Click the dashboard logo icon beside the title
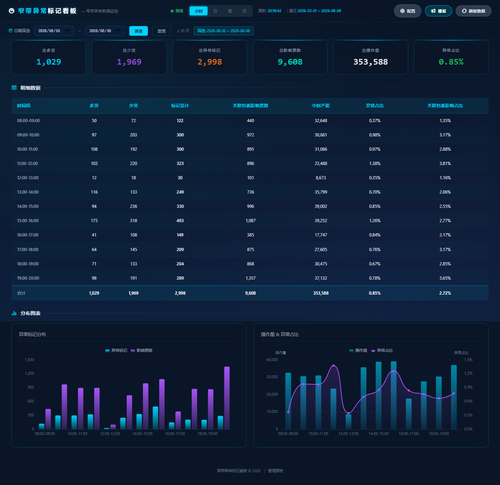Screen dimensions: 500x485 11,11
